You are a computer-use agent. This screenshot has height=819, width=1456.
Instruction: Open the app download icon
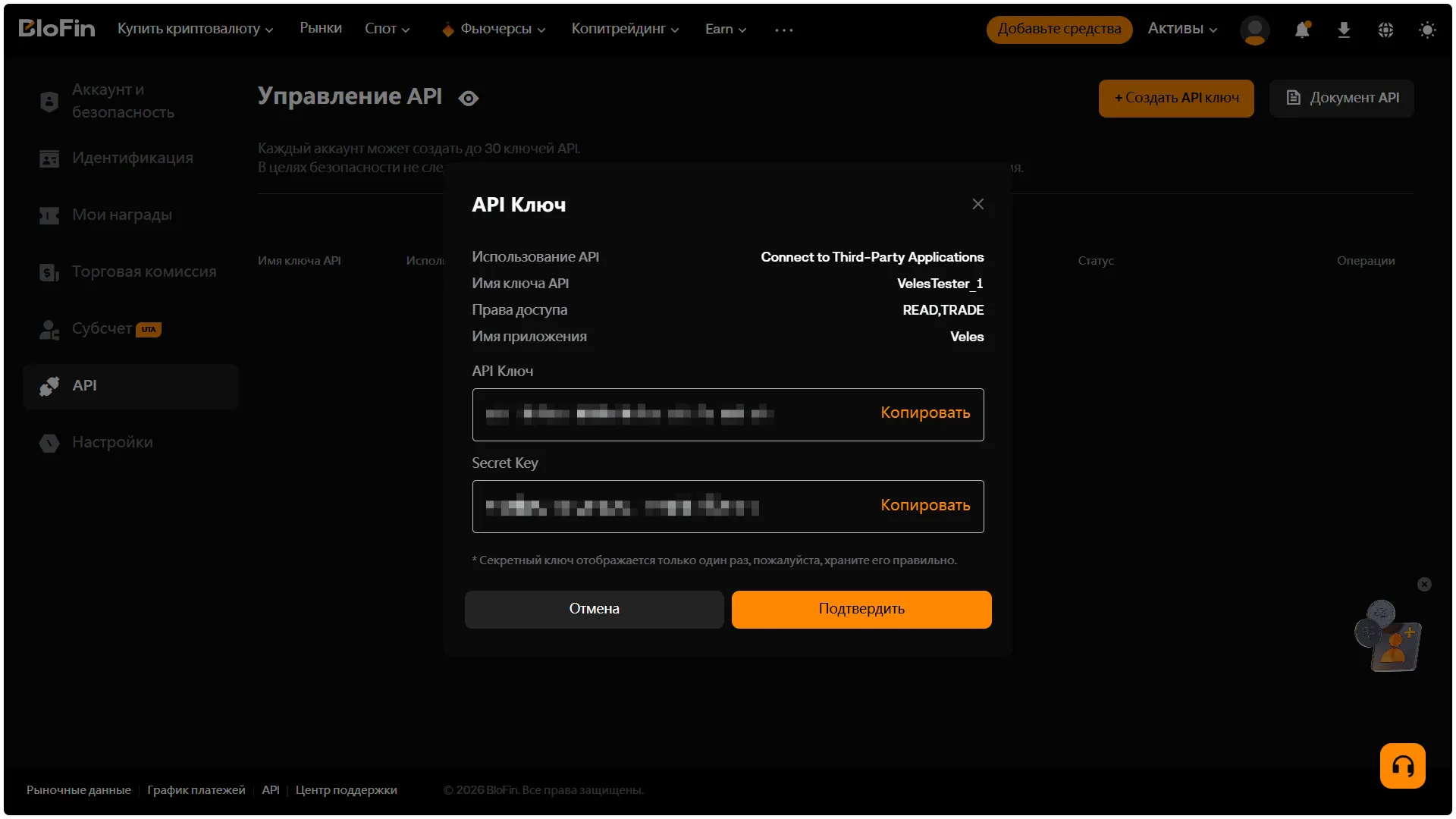pyautogui.click(x=1344, y=30)
